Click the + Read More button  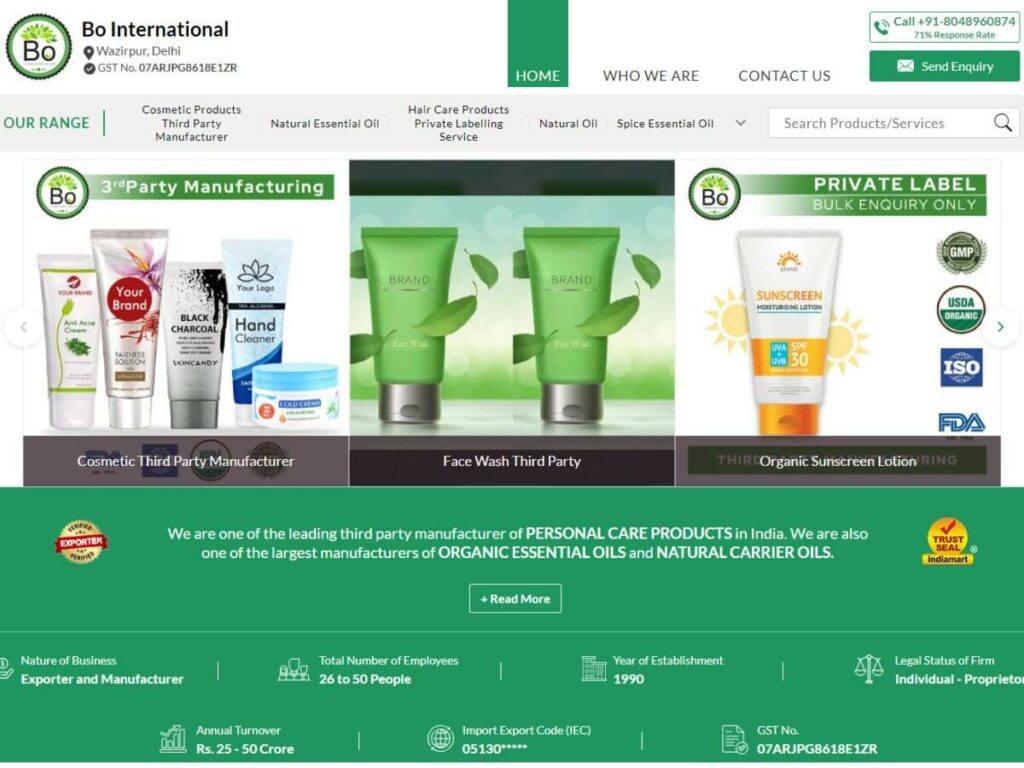pyautogui.click(x=515, y=598)
